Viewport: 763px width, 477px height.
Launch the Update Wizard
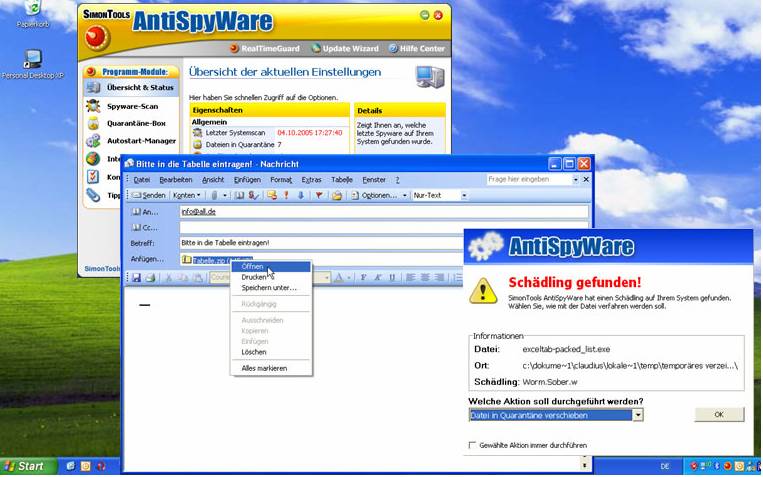point(345,48)
